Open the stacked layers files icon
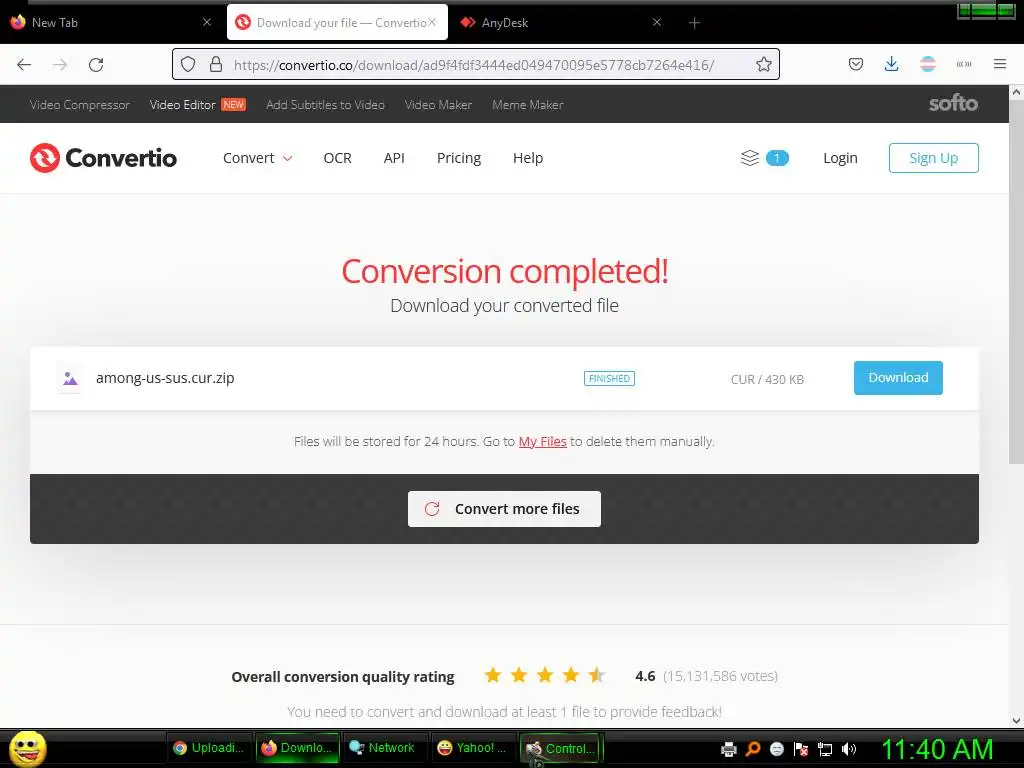Image resolution: width=1024 pixels, height=768 pixels. (750, 158)
